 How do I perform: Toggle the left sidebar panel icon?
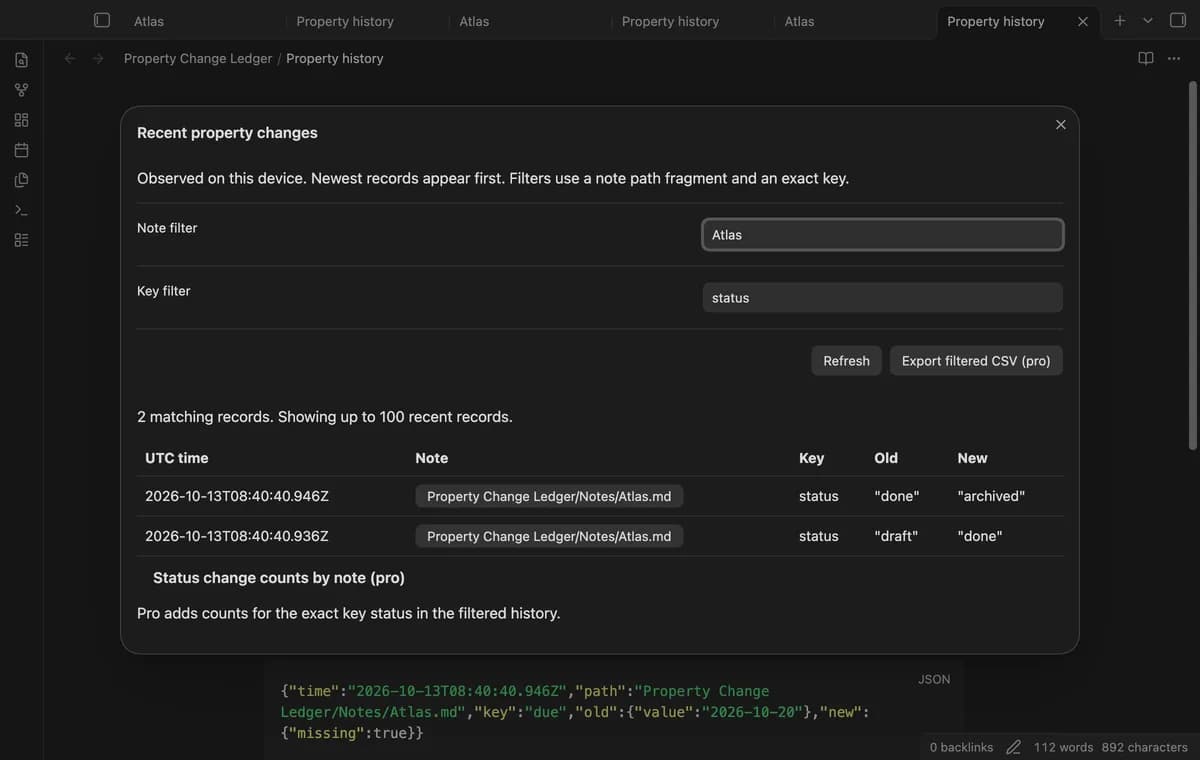(x=102, y=20)
